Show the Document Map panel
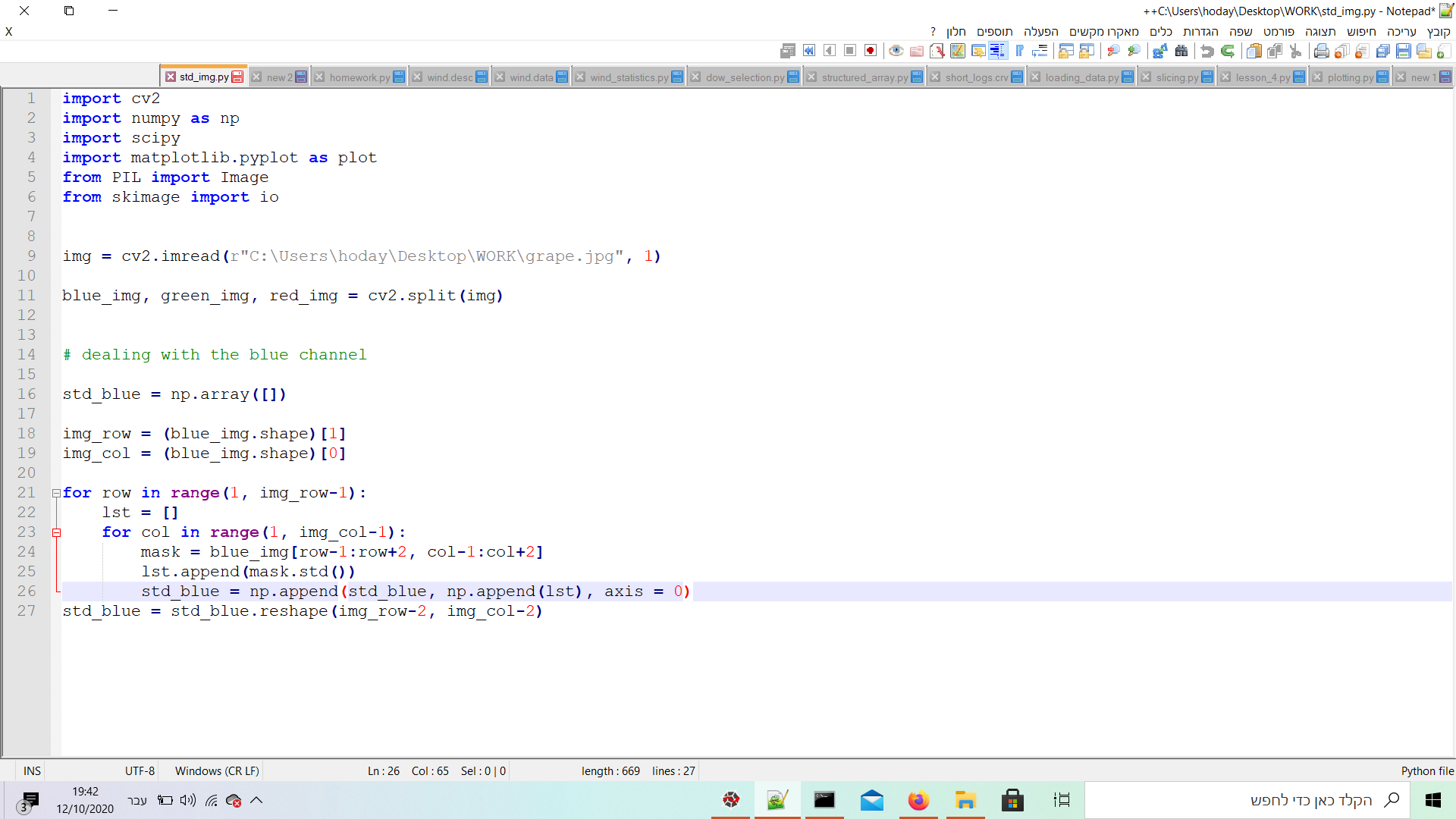Screen dimensions: 1456x819 (958, 51)
